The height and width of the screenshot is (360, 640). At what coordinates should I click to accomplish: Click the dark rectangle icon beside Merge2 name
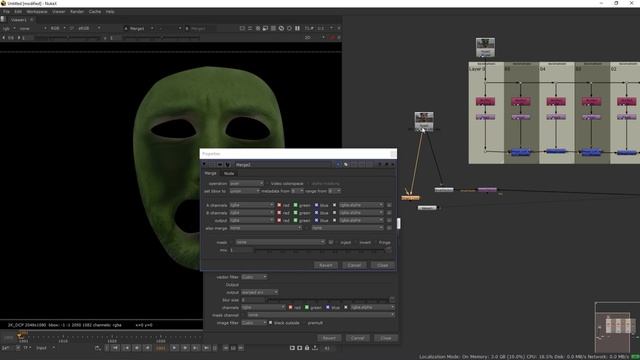click(220, 164)
